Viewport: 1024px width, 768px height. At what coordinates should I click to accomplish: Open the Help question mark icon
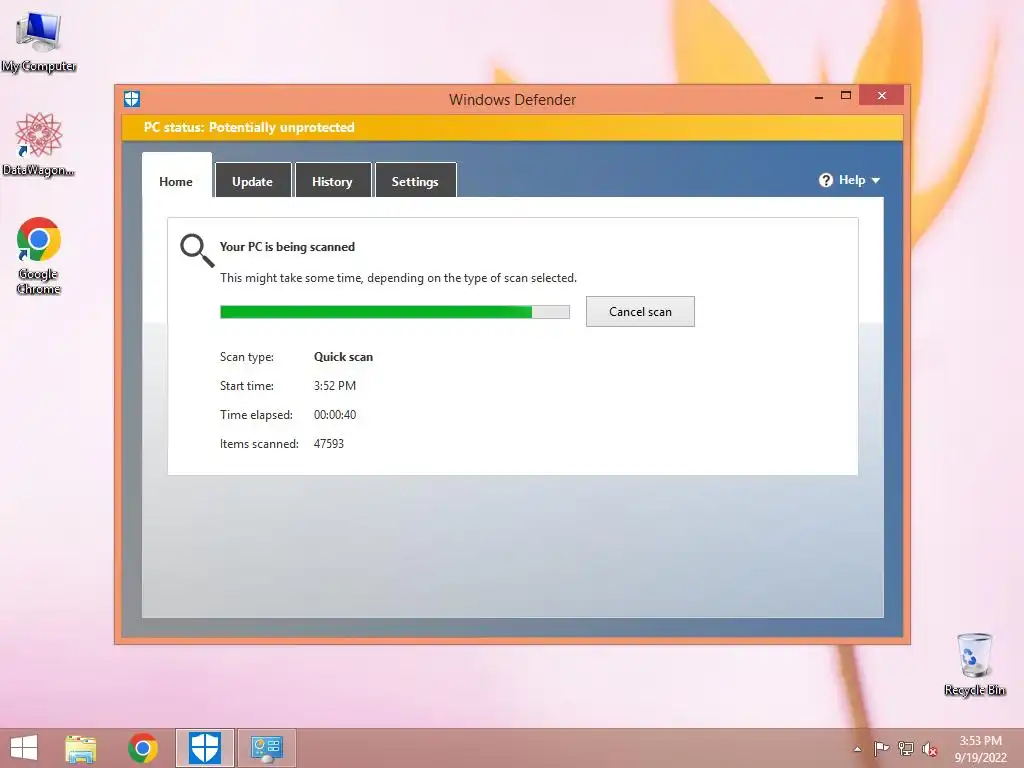tap(825, 180)
